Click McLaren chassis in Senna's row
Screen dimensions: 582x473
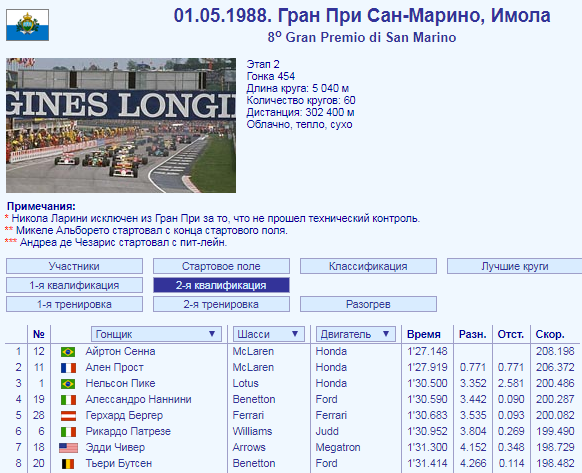pyautogui.click(x=253, y=351)
